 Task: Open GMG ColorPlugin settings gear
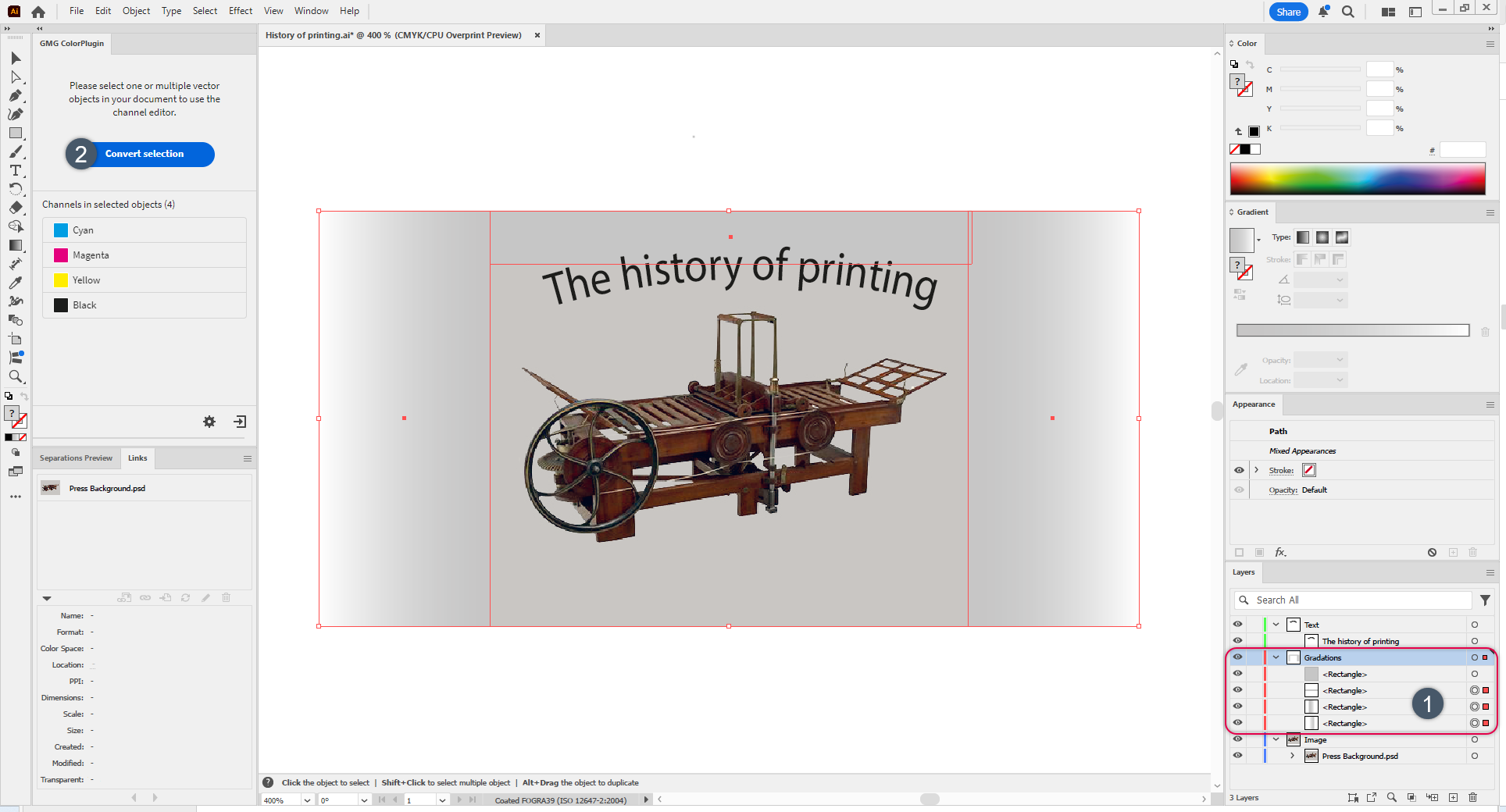209,422
